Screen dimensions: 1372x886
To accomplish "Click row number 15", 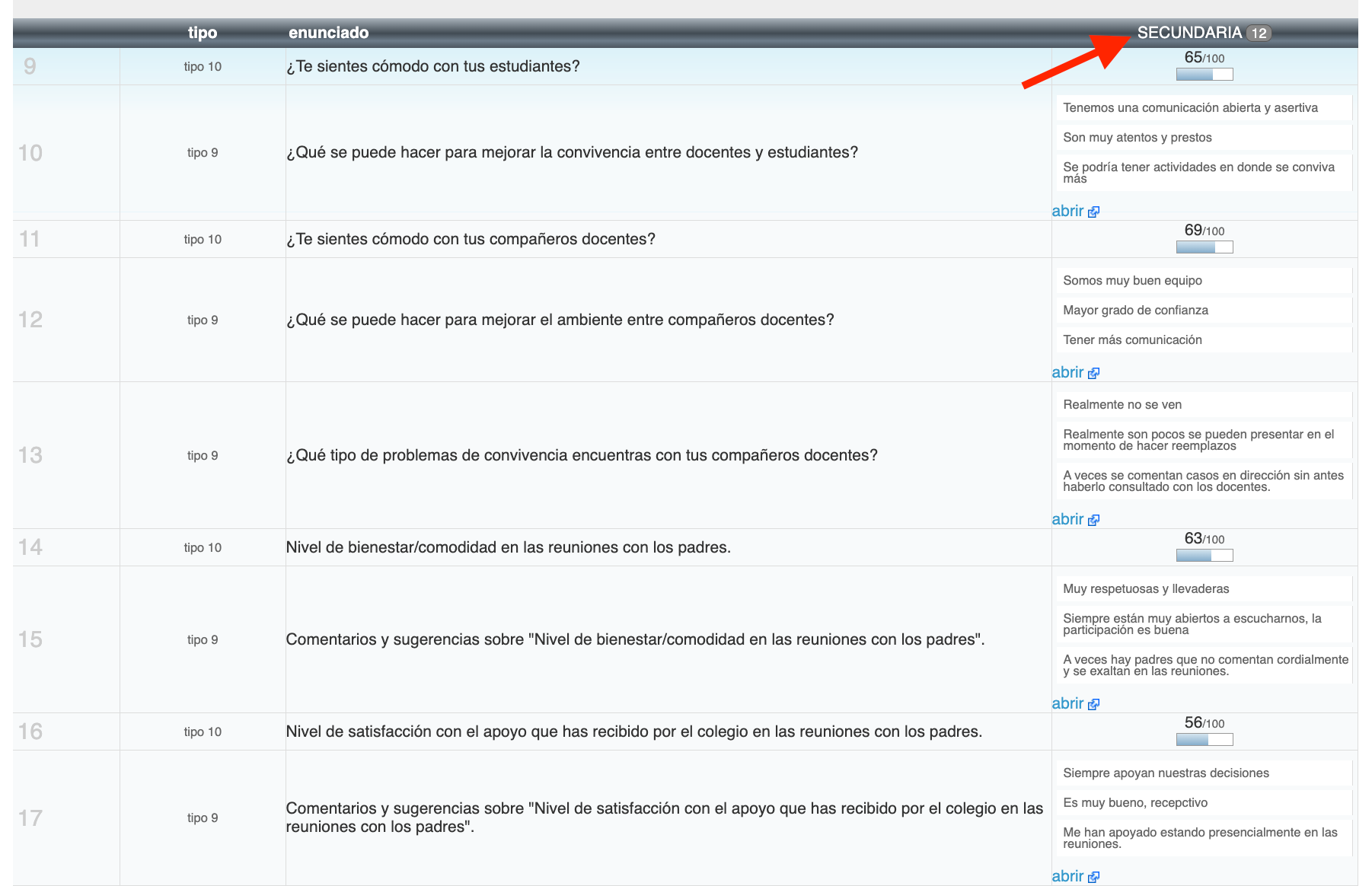I will 30,639.
